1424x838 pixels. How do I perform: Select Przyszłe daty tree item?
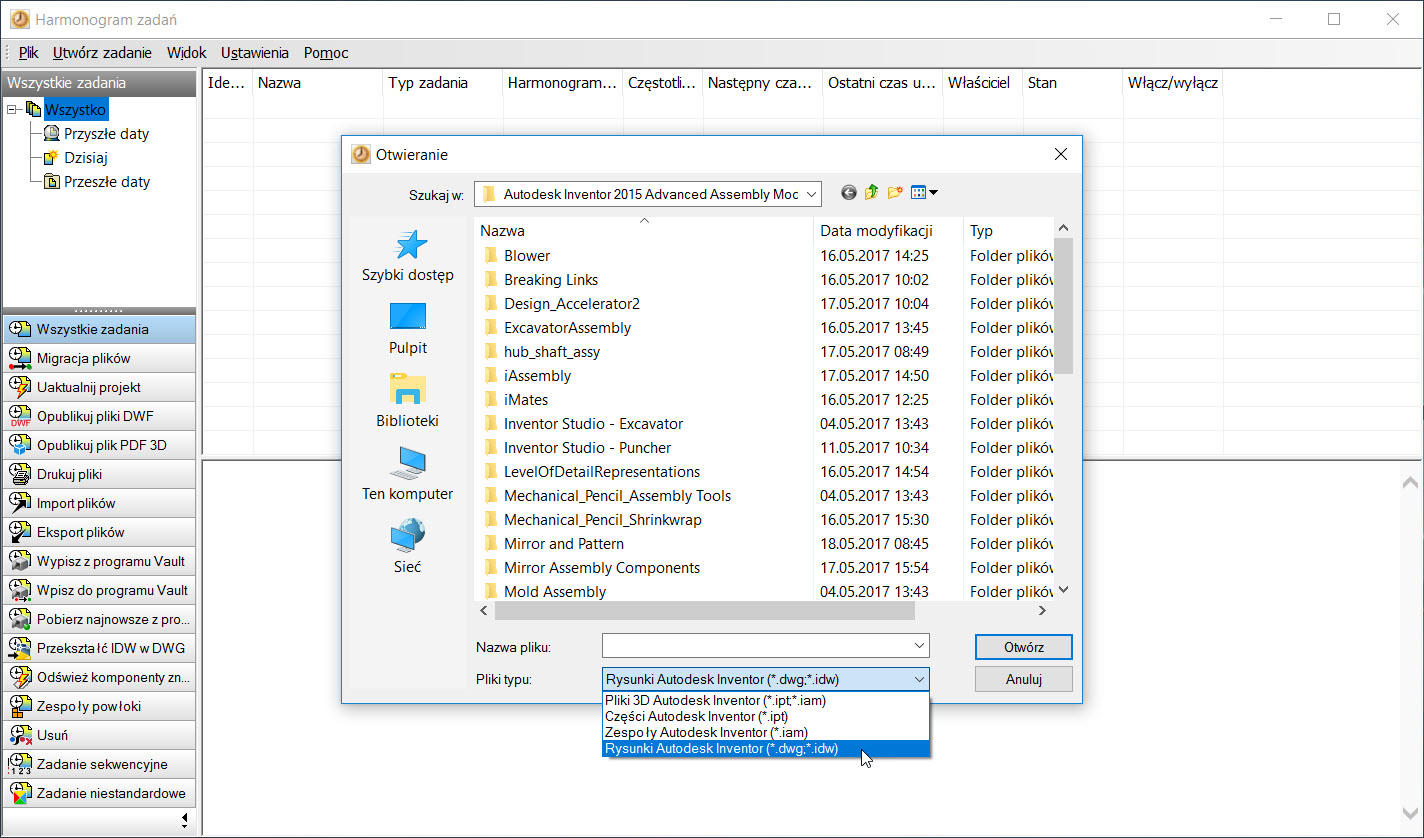106,134
